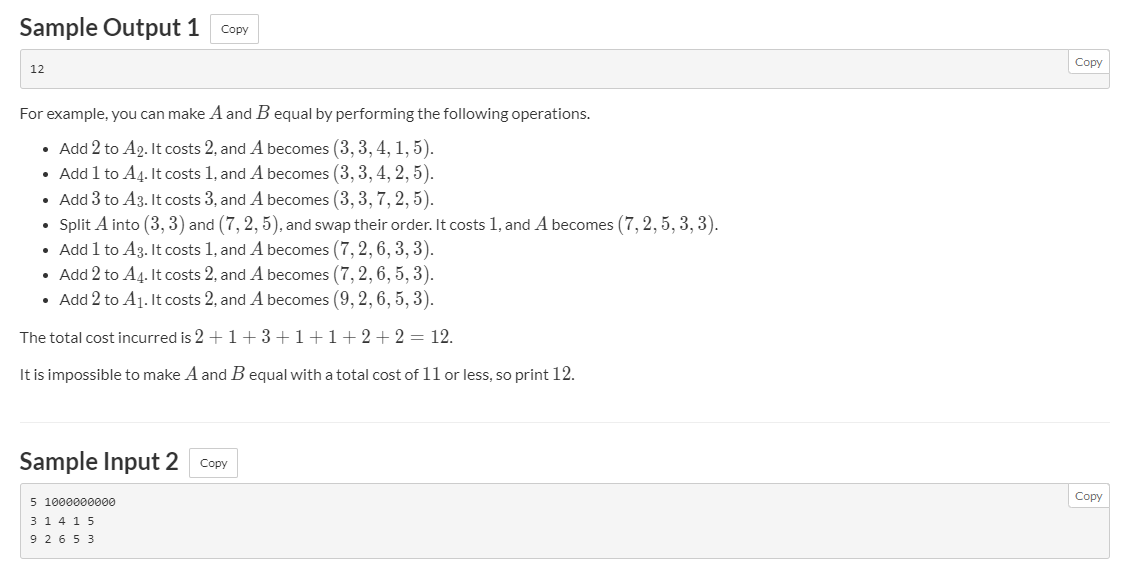
Task: Click Copy button beside Sample Output 1 heading
Action: (234, 29)
